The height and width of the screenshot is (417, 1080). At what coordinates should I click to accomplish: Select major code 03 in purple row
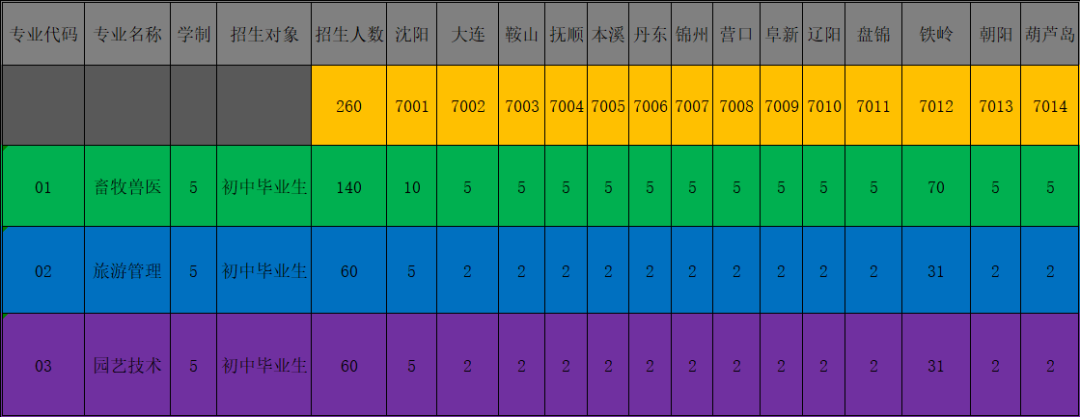43,366
